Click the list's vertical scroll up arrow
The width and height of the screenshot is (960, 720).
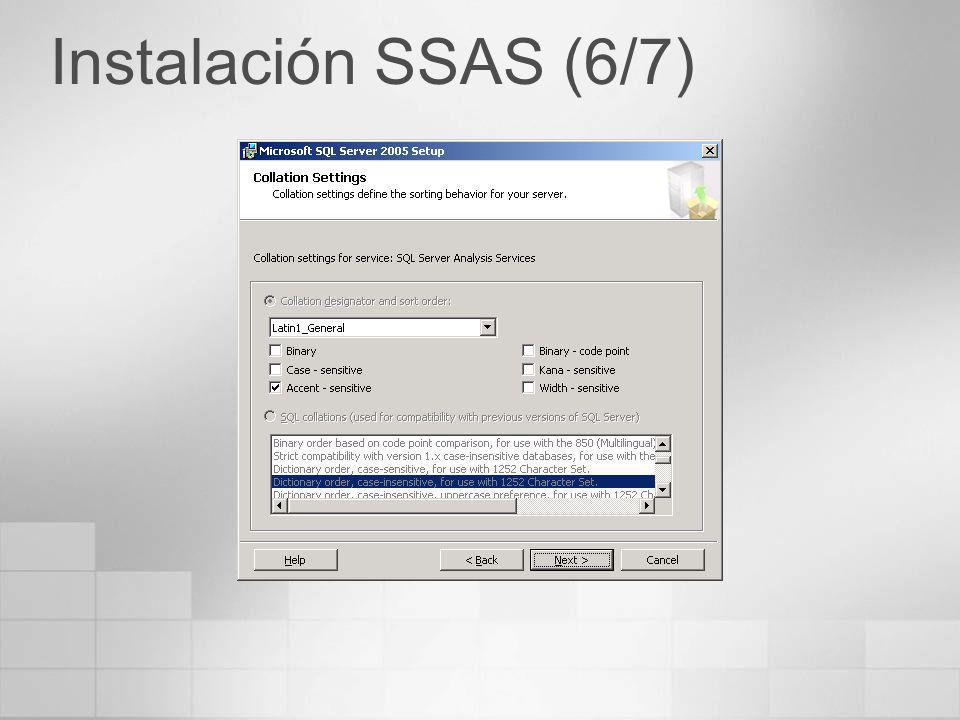(x=663, y=443)
